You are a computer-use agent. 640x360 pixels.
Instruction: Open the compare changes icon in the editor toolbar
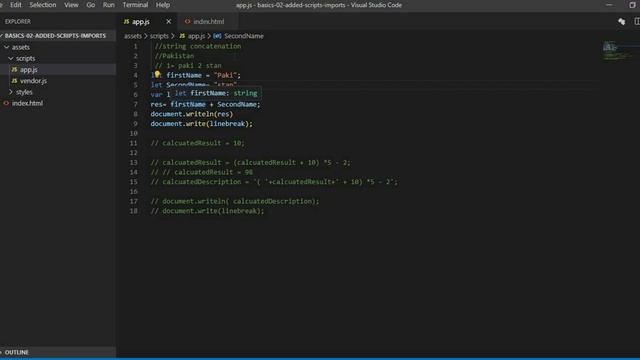tap(621, 22)
